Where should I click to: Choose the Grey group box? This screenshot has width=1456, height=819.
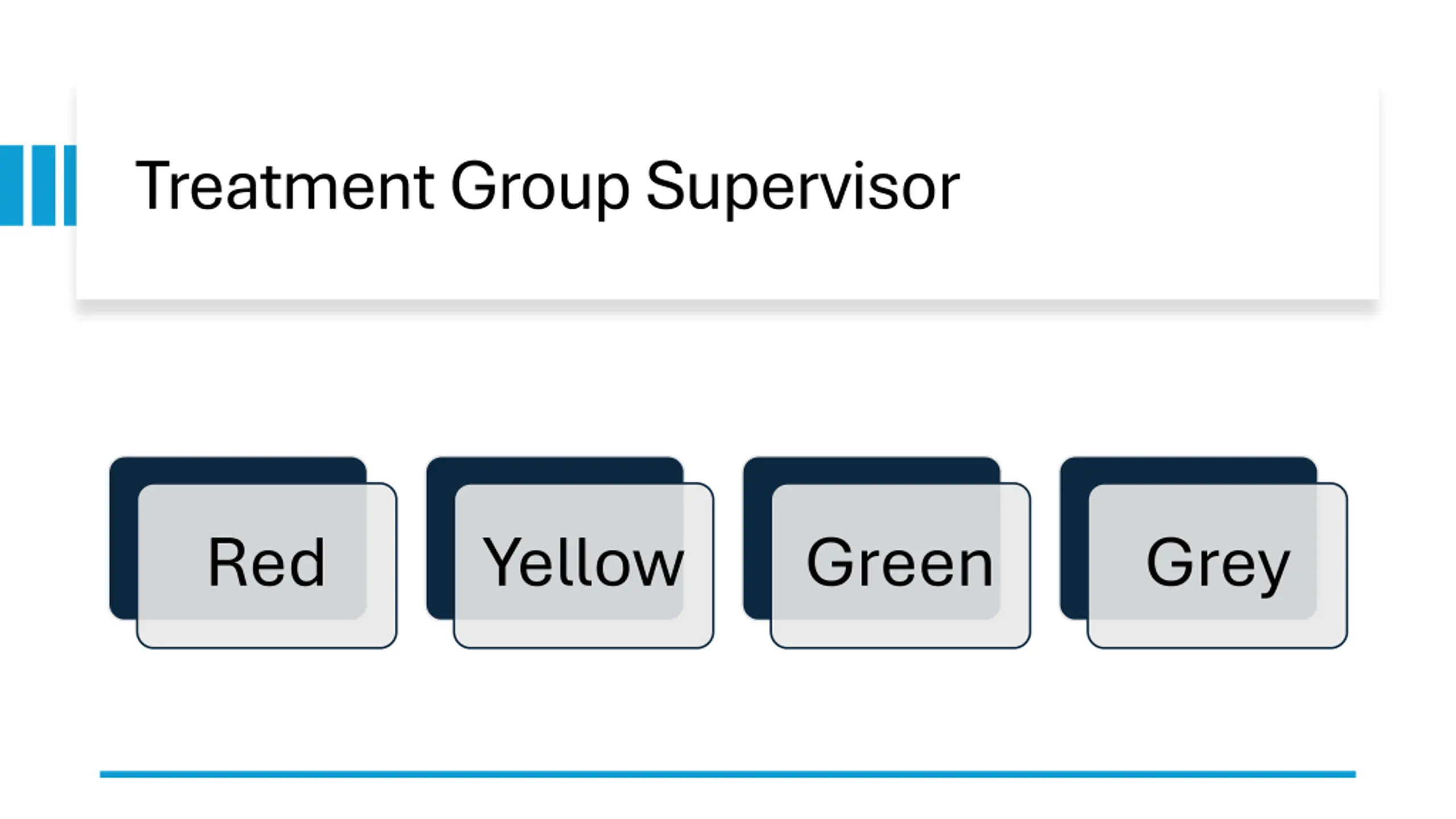1217,565
